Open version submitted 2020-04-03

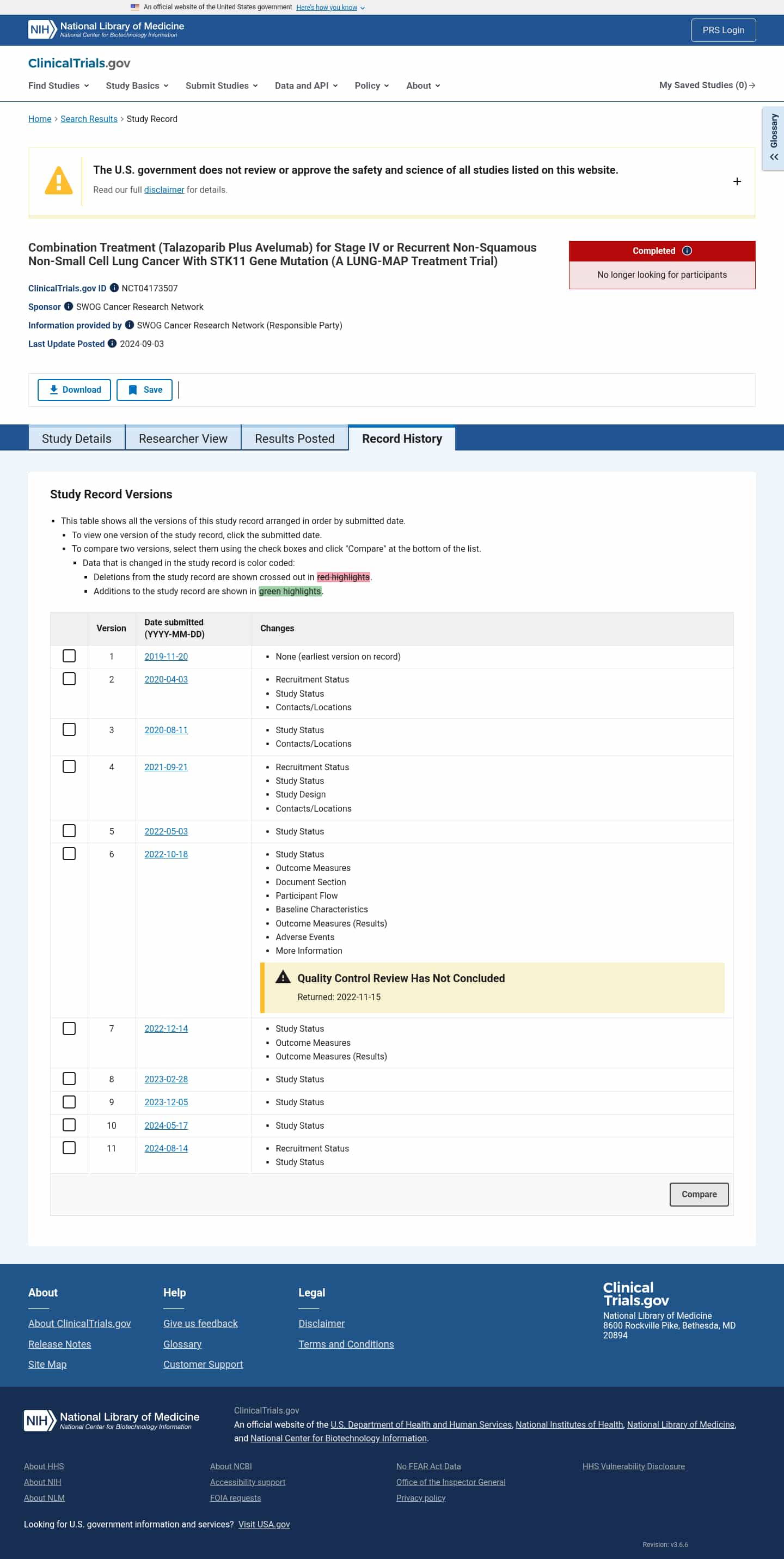(x=167, y=680)
